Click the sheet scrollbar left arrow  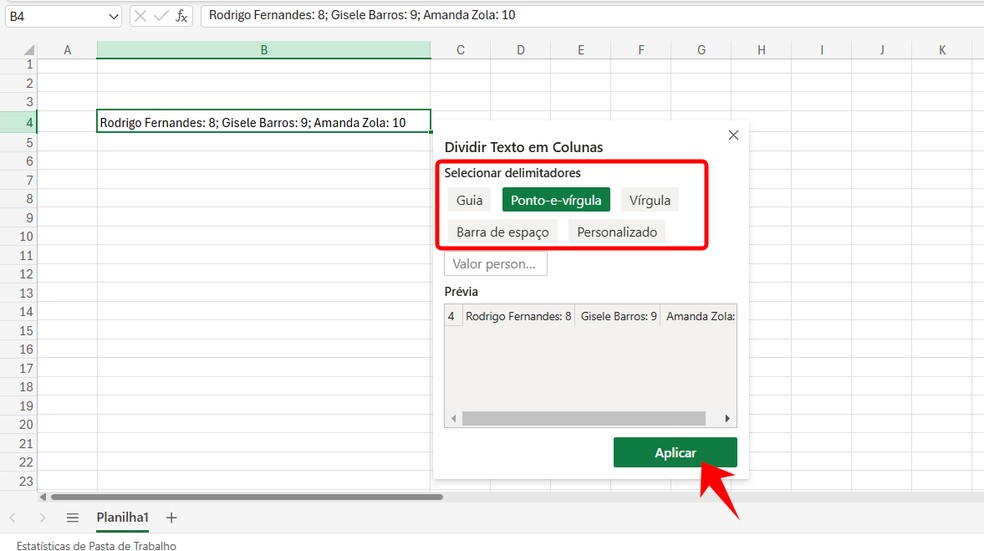coord(43,497)
